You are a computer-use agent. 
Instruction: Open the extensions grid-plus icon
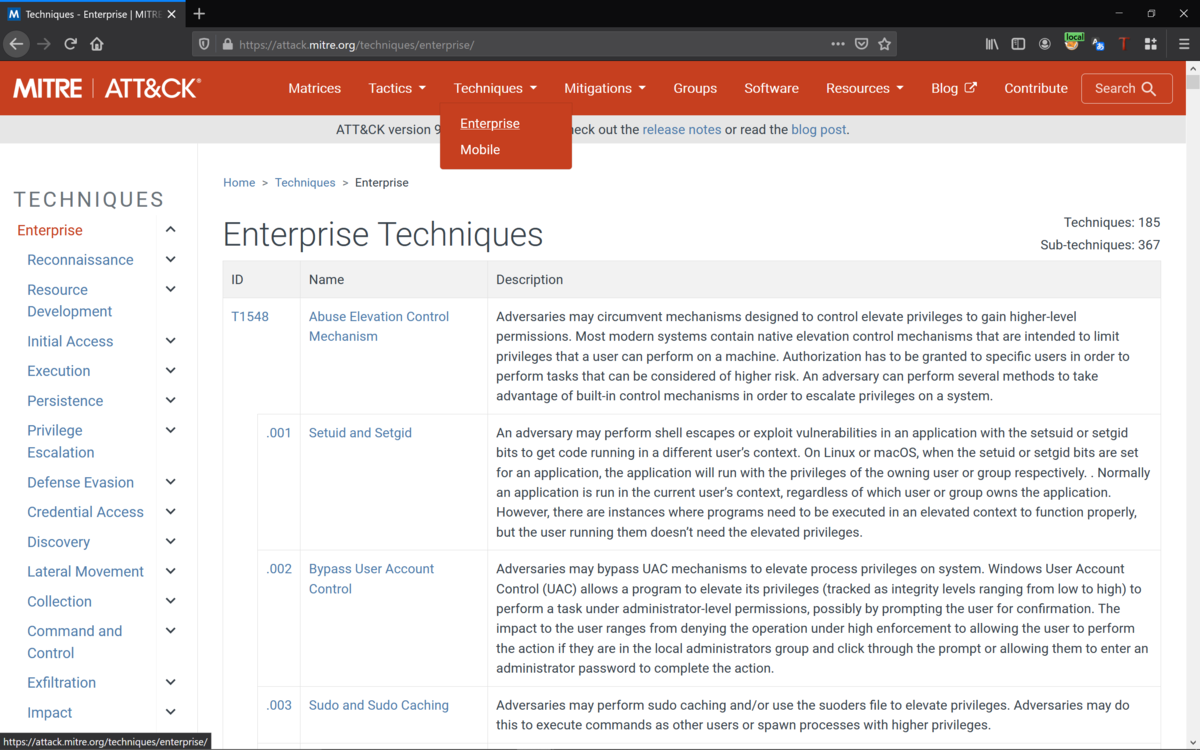click(1151, 44)
